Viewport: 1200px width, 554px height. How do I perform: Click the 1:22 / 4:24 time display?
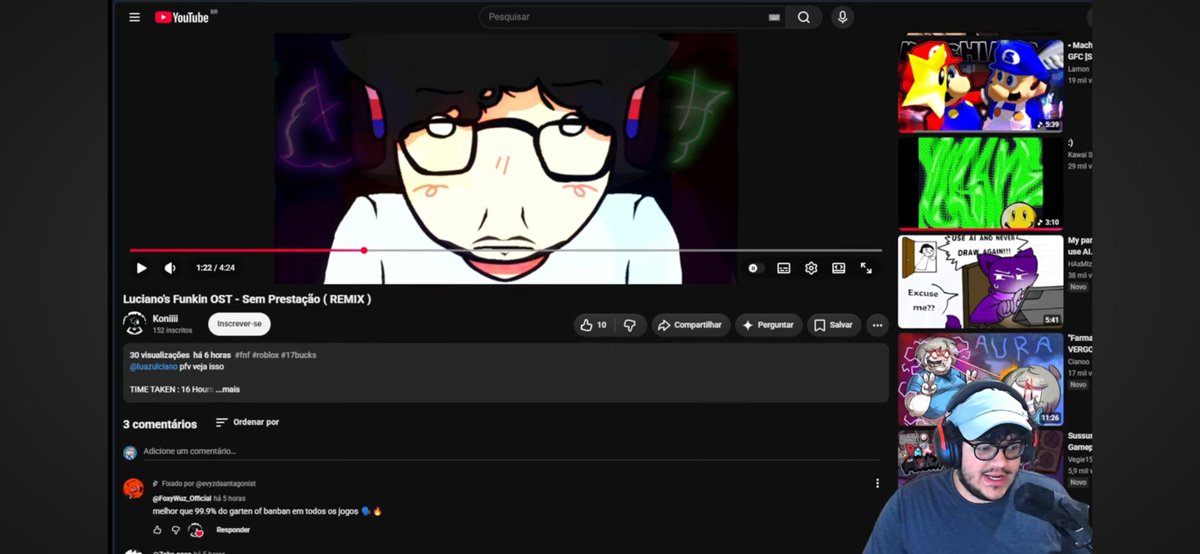[215, 268]
